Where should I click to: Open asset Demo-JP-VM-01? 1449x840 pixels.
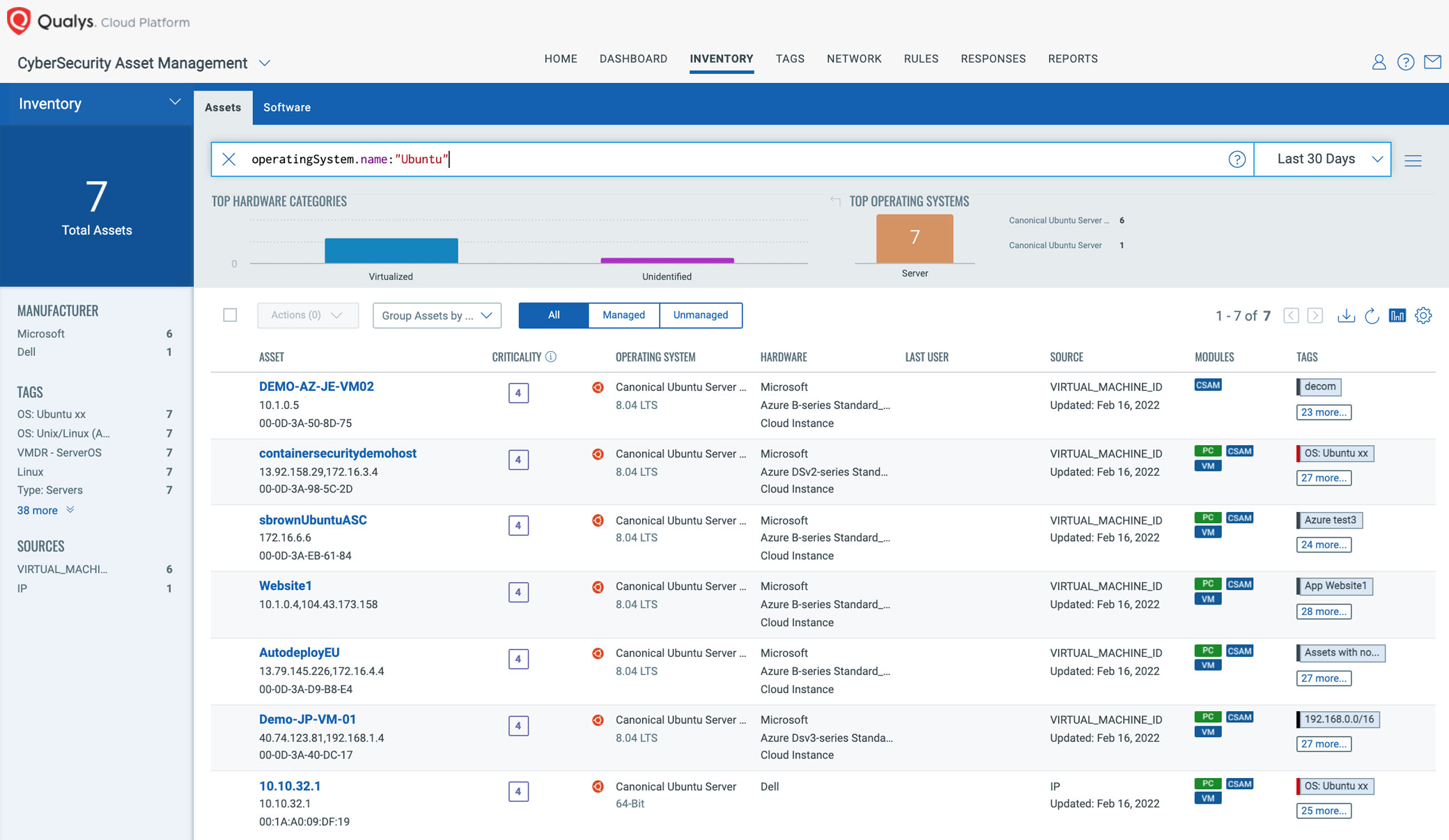(x=307, y=720)
